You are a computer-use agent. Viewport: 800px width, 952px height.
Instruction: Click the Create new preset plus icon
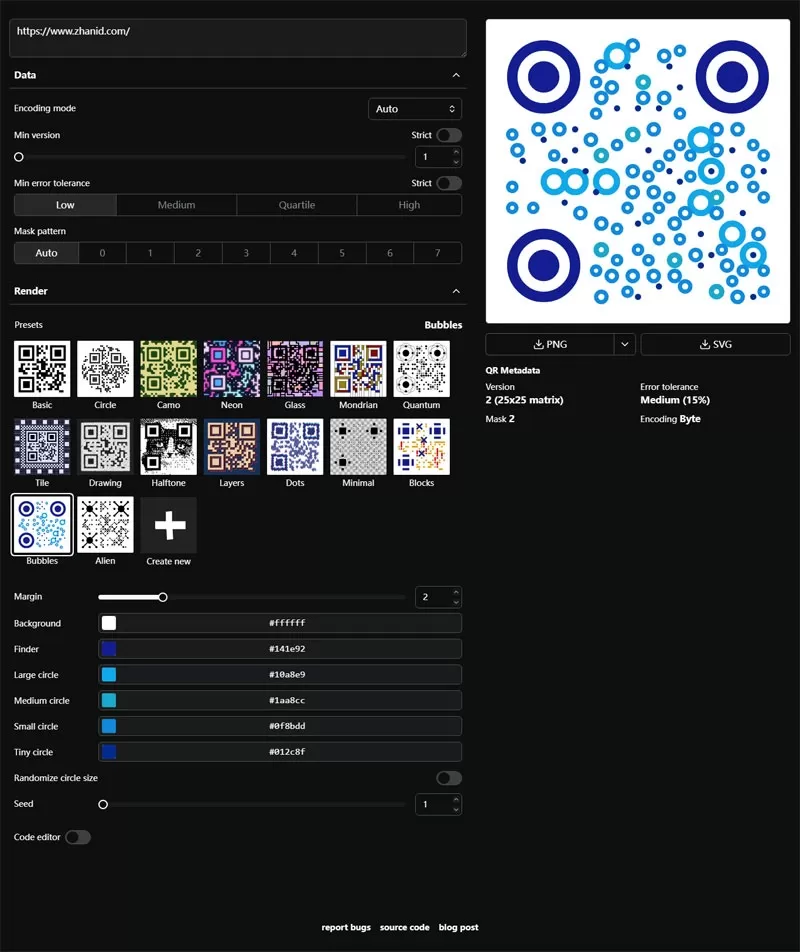(168, 524)
